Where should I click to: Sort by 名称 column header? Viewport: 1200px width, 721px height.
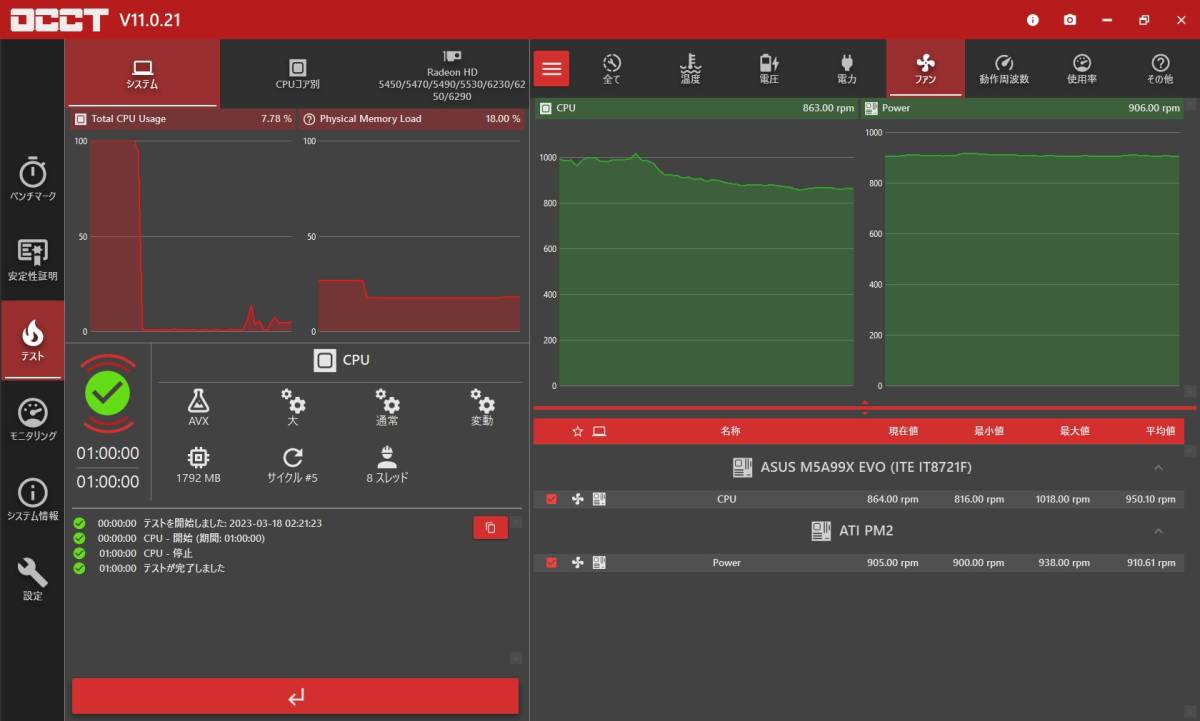730,431
